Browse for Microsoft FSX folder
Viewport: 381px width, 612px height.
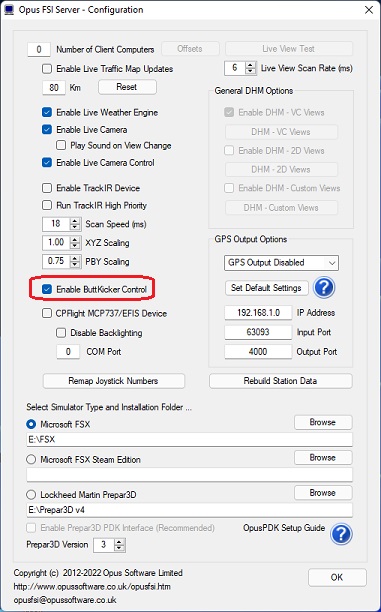[323, 422]
